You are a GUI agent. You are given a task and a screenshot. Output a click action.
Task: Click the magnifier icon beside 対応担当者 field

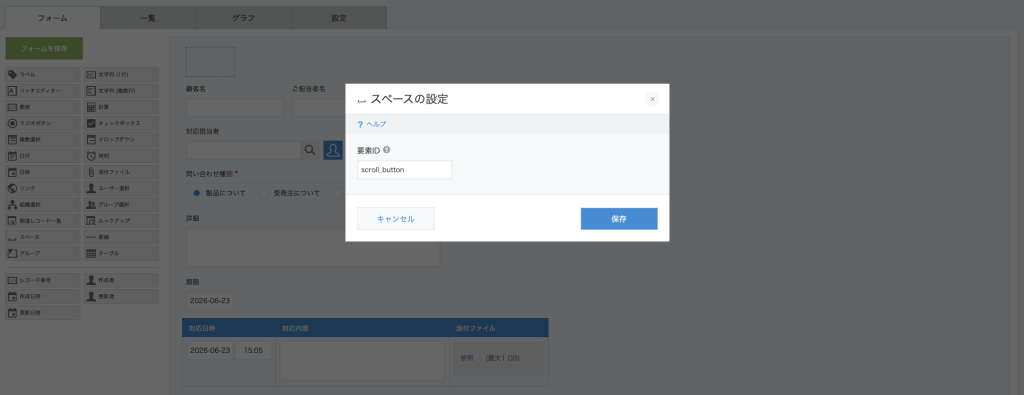pos(310,150)
